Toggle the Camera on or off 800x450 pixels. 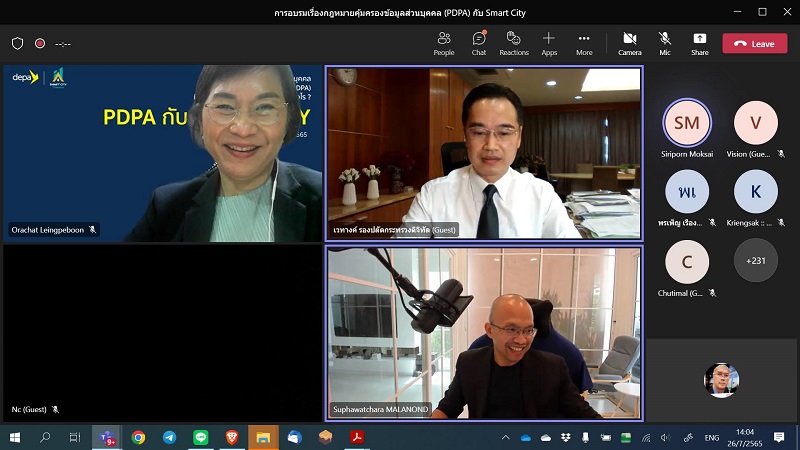click(x=629, y=43)
